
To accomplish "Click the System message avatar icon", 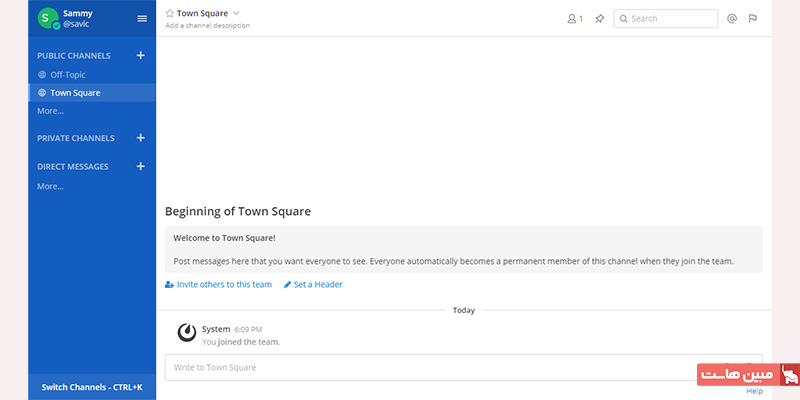I will 186,333.
